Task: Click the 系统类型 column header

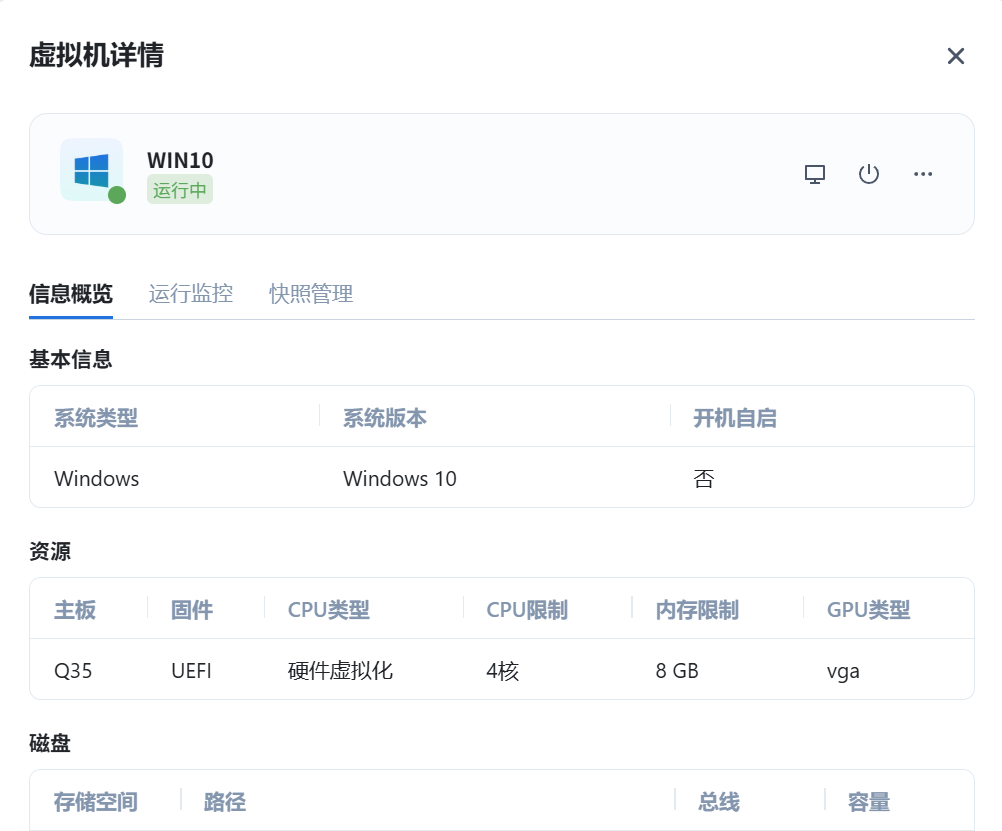Action: [96, 418]
